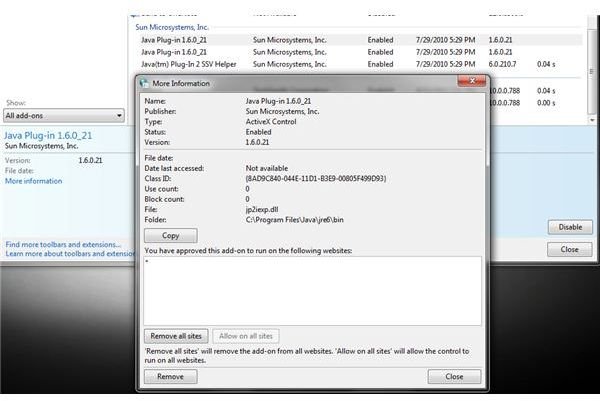This screenshot has width=600, height=401.
Task: Click the greyed Allow on all sites button
Action: [246, 336]
